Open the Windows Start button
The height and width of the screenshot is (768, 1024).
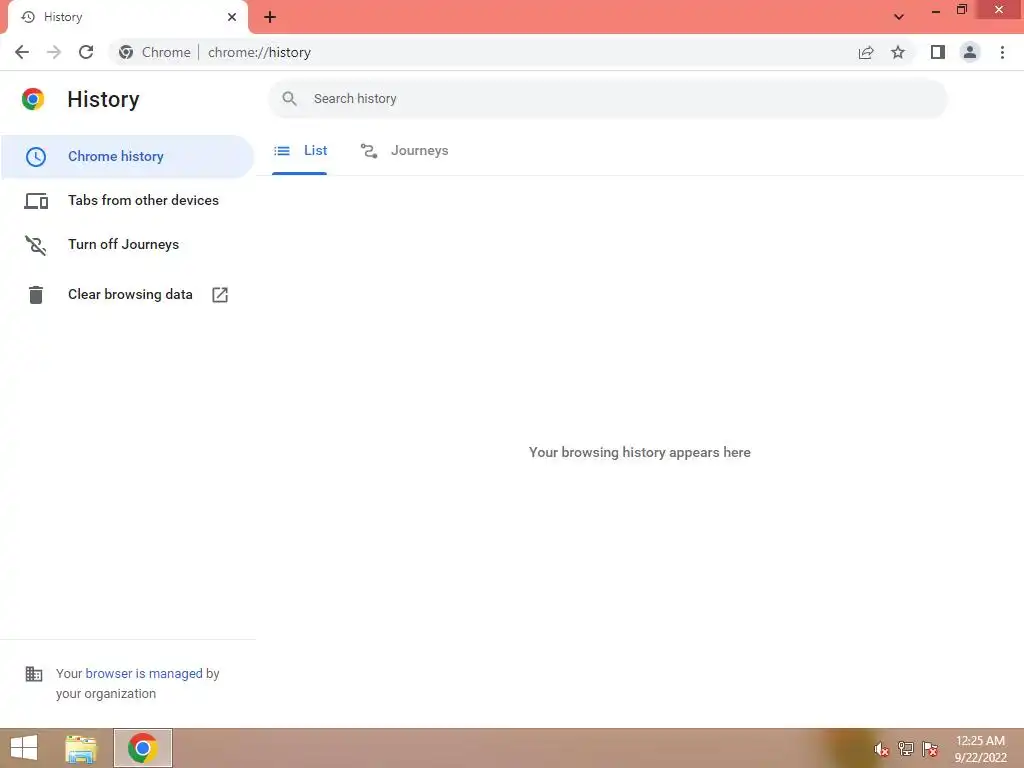(x=24, y=748)
